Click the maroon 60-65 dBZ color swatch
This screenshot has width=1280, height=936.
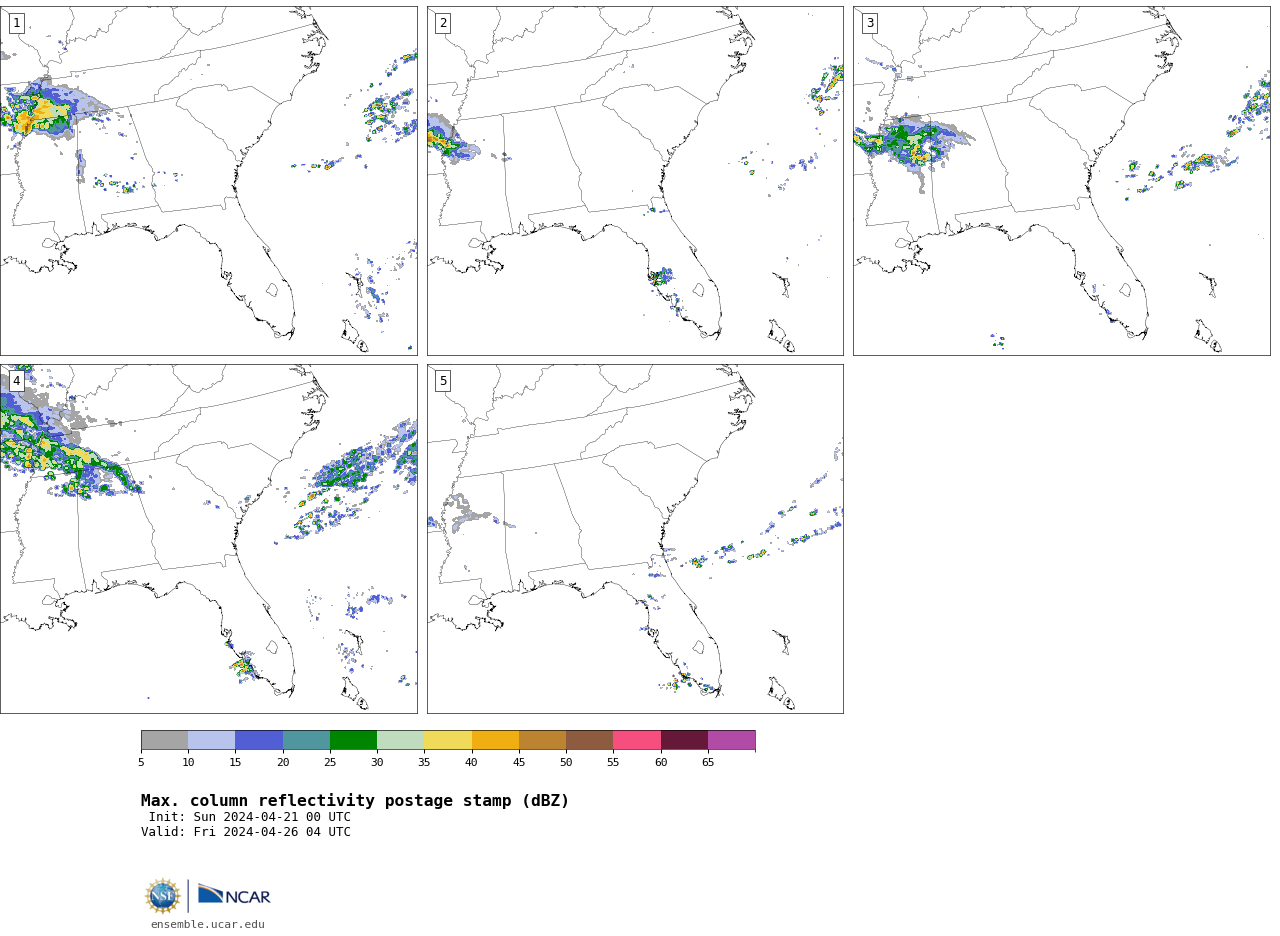tap(684, 740)
